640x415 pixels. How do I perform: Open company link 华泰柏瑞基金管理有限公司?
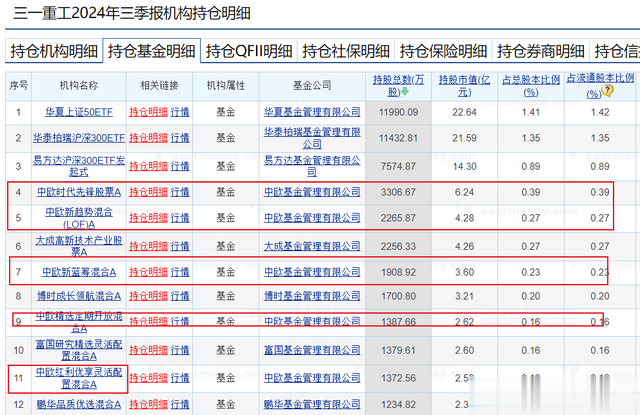click(x=312, y=138)
